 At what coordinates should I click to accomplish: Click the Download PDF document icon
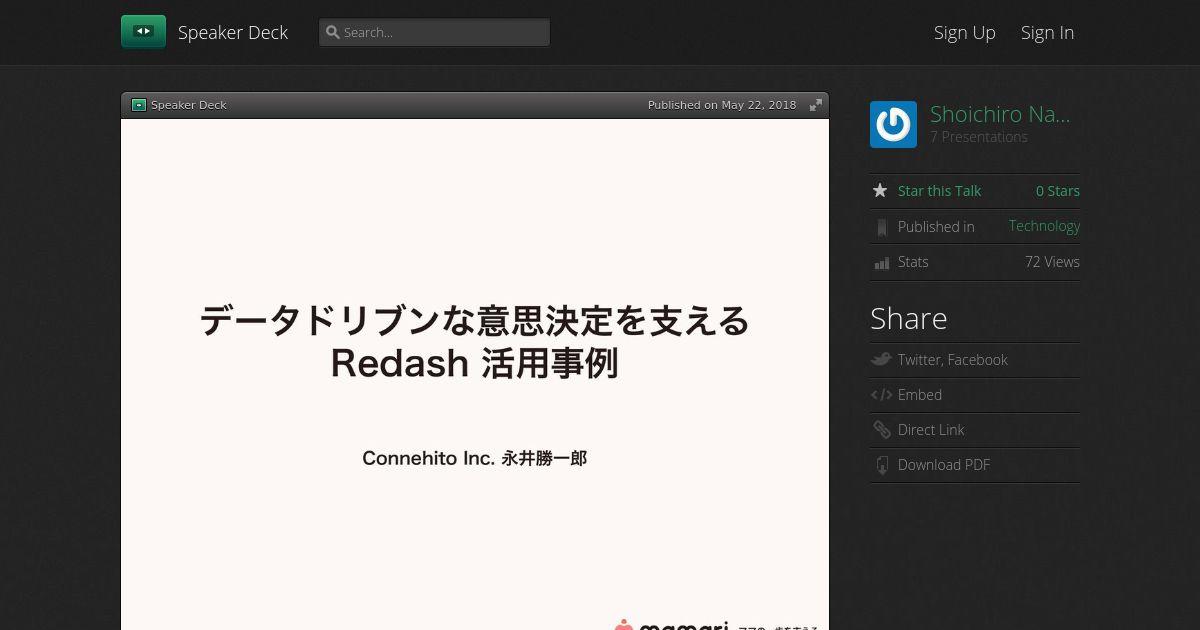(881, 465)
